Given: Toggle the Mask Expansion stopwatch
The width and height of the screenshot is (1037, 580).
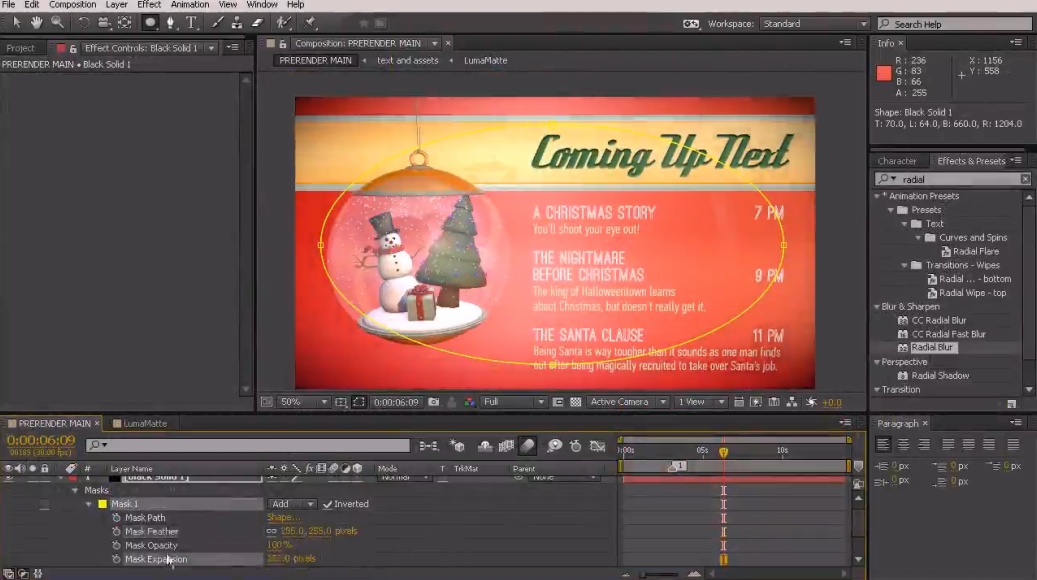Looking at the screenshot, I should pyautogui.click(x=116, y=559).
